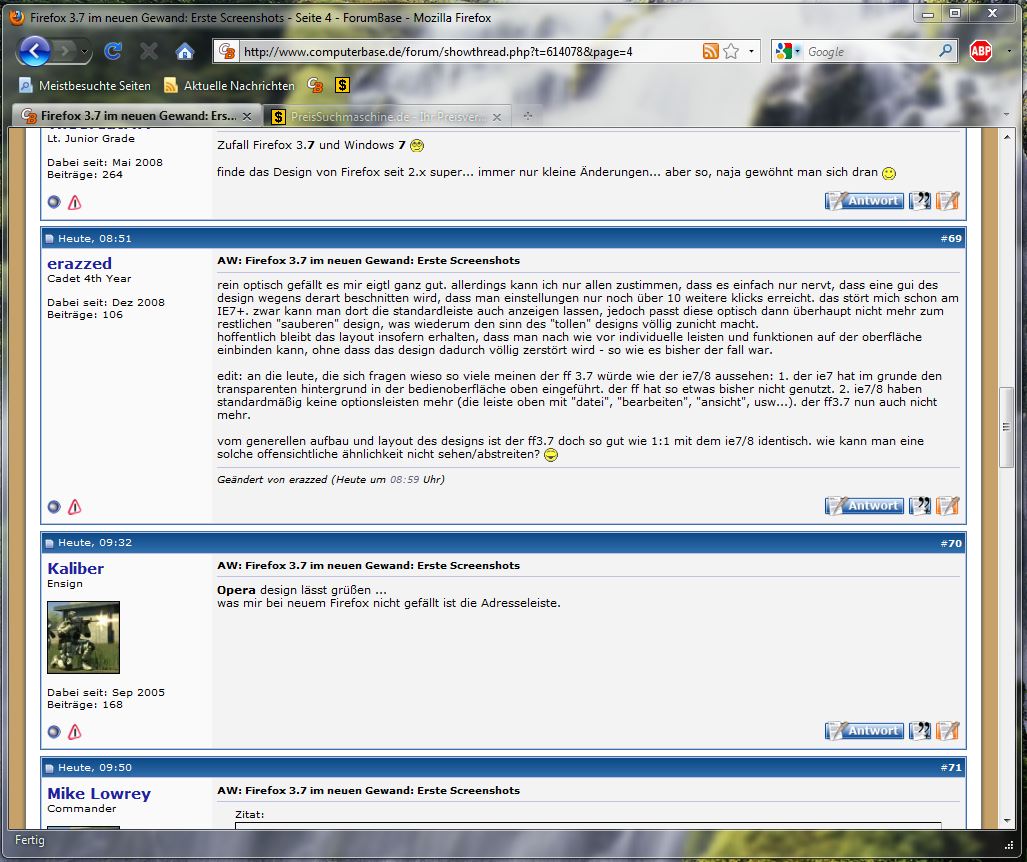Click the address bar URL field
The height and width of the screenshot is (862, 1027).
coord(468,52)
